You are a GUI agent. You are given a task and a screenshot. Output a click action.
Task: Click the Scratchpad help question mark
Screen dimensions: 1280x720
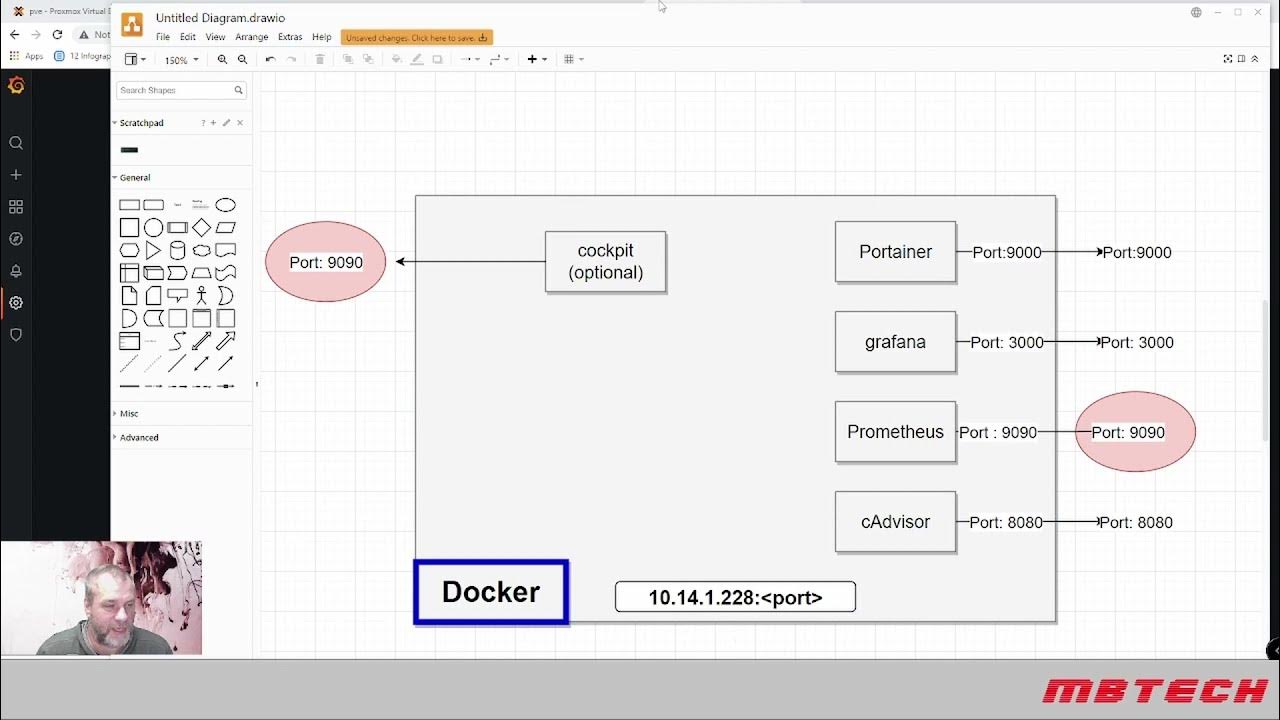(203, 123)
